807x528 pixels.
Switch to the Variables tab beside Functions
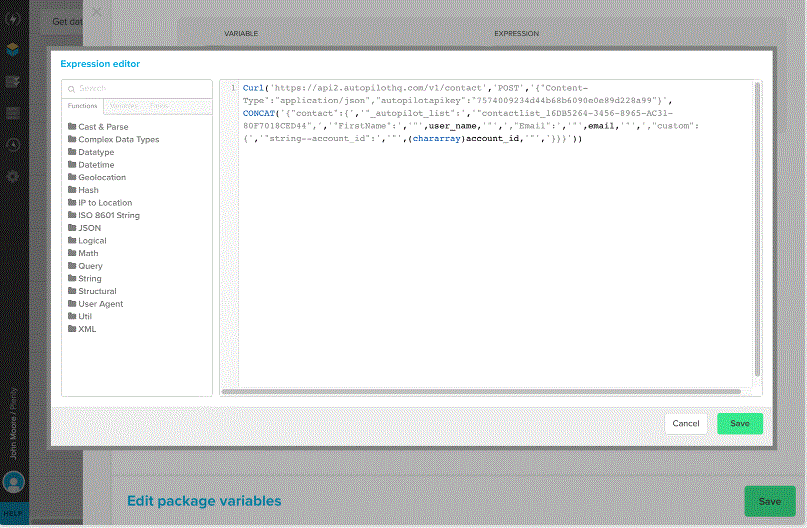tap(124, 106)
